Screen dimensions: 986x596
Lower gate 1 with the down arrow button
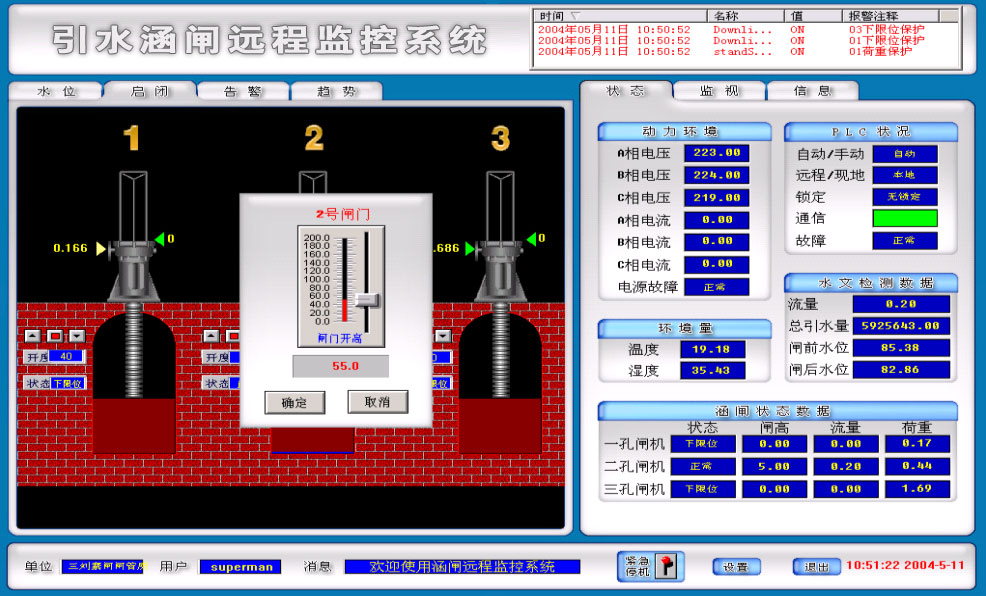pyautogui.click(x=77, y=336)
